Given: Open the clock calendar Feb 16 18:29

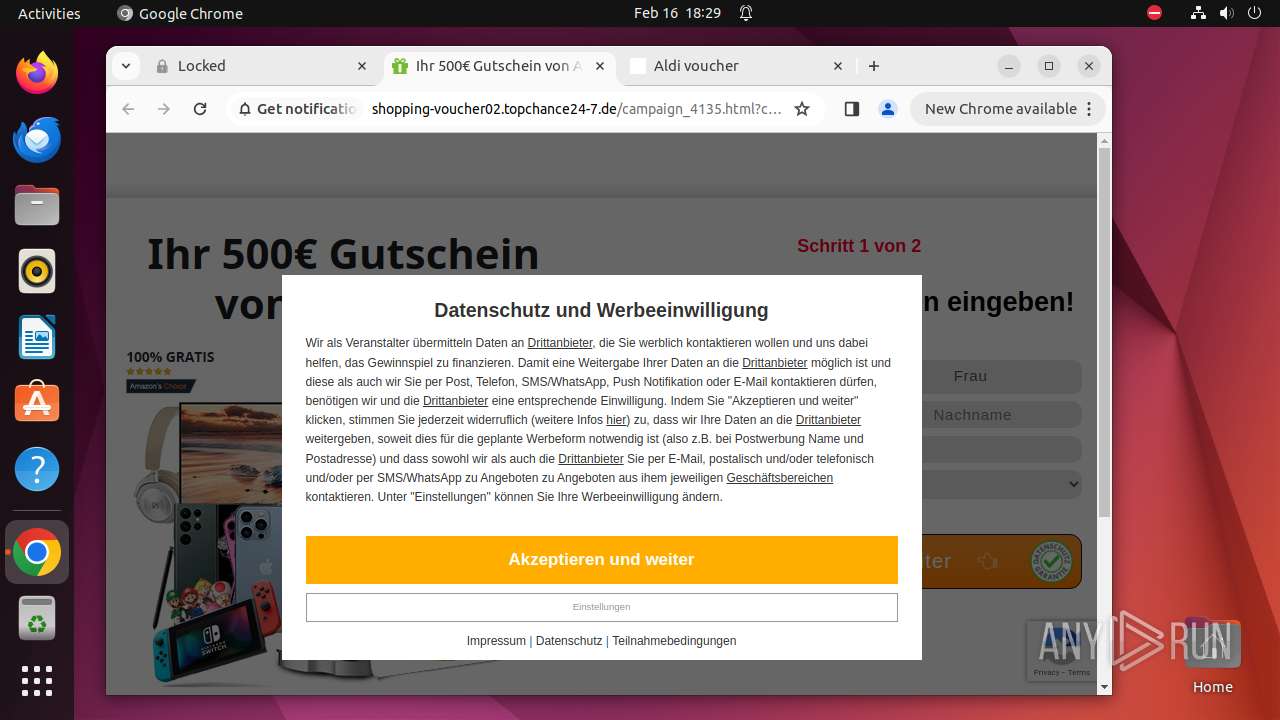Looking at the screenshot, I should 677,13.
